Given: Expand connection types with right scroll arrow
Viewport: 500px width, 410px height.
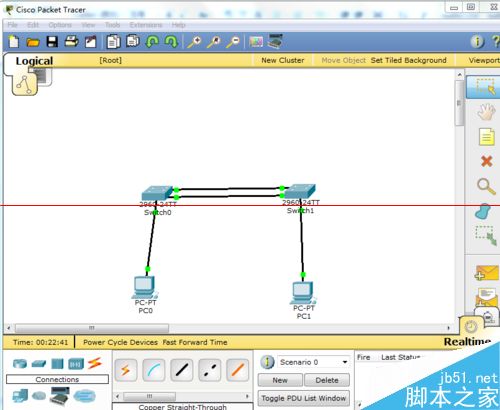Looking at the screenshot, I should pos(247,396).
